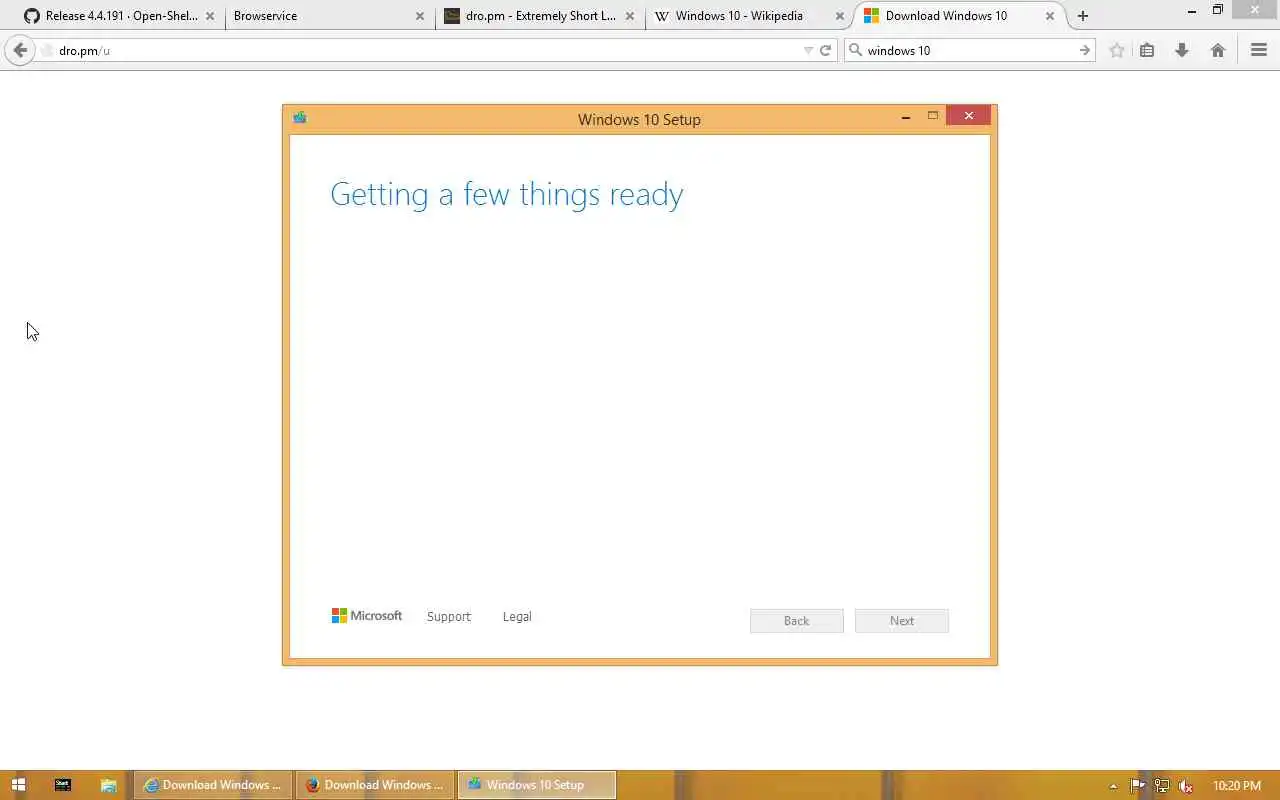
Task: Close the Windows 10 - Wikipedia tab
Action: [840, 16]
